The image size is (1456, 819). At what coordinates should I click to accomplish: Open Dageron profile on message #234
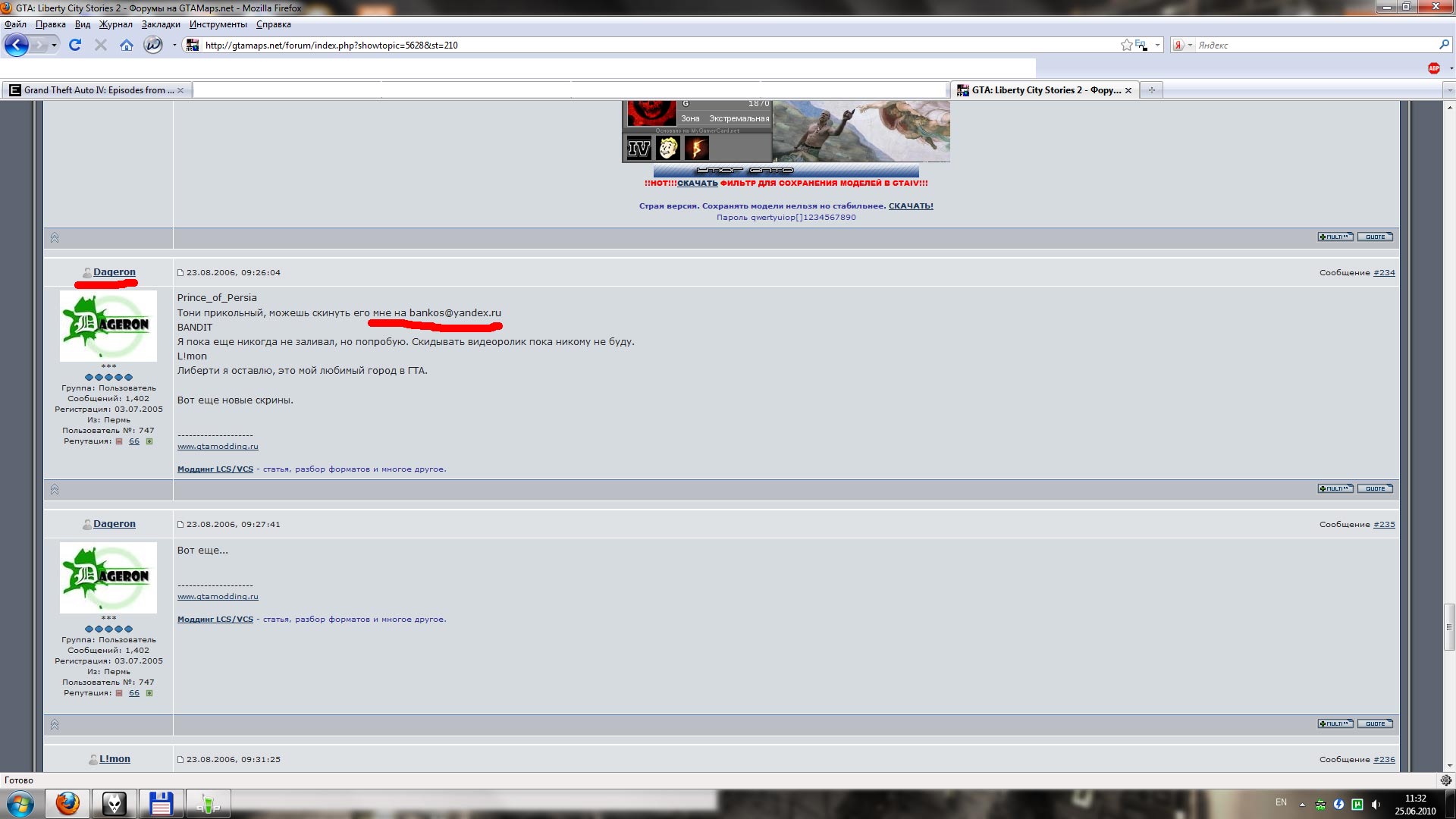[115, 271]
